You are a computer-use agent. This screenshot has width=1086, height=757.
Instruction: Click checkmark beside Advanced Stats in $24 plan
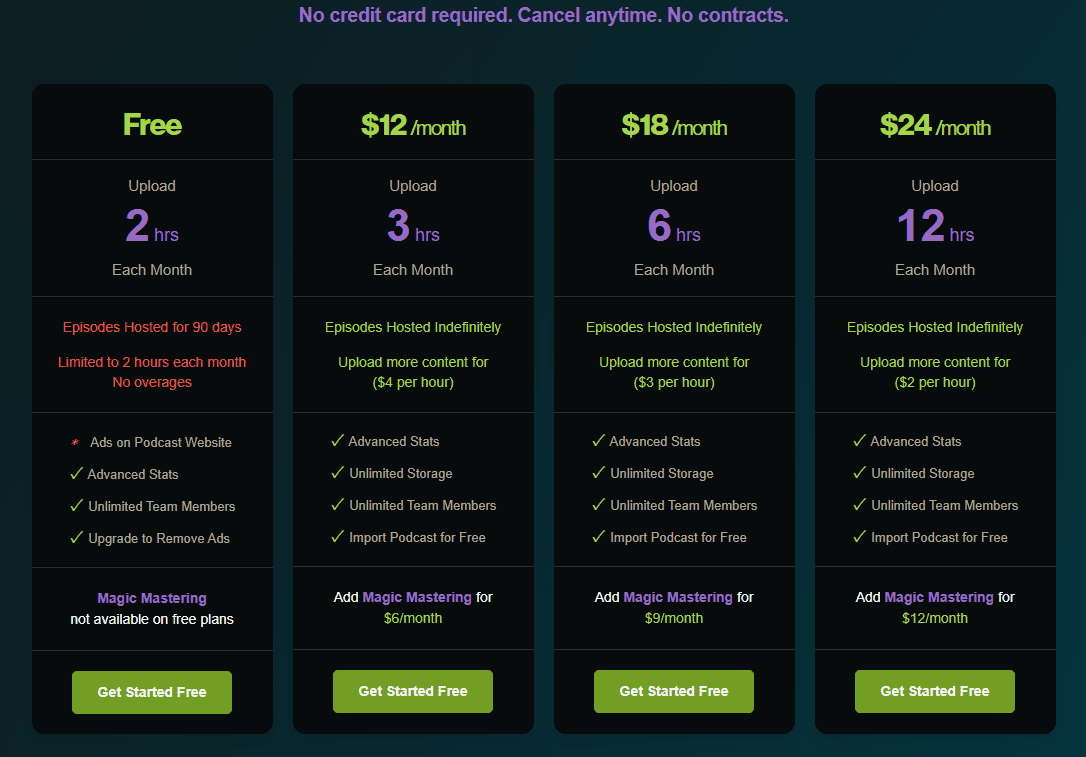[860, 440]
